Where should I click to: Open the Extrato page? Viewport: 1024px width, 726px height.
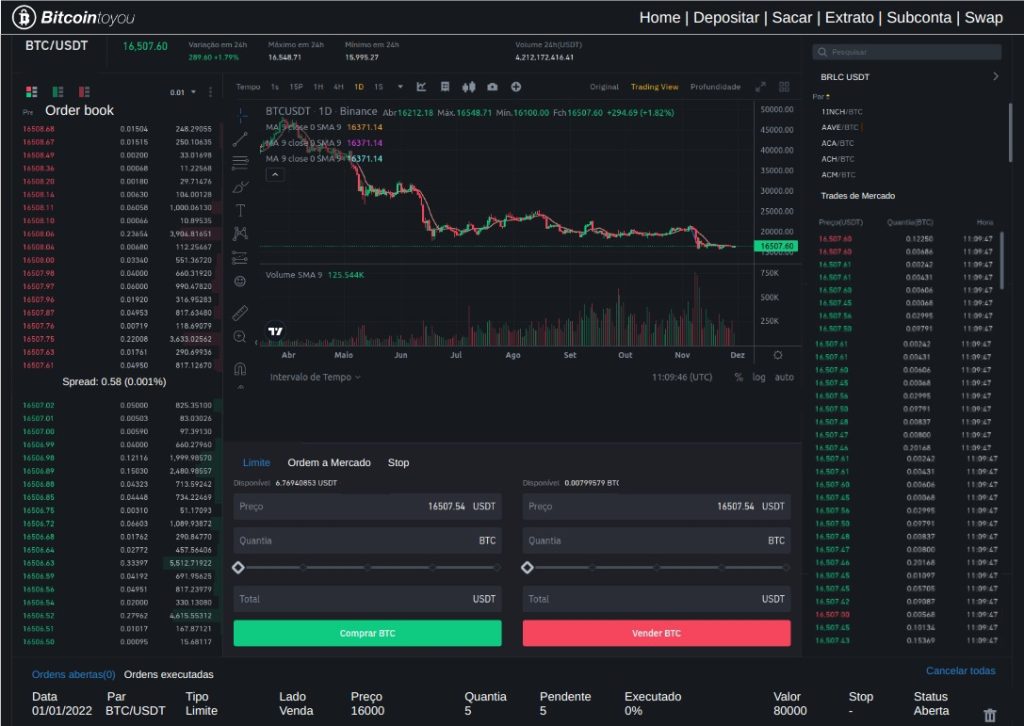849,18
